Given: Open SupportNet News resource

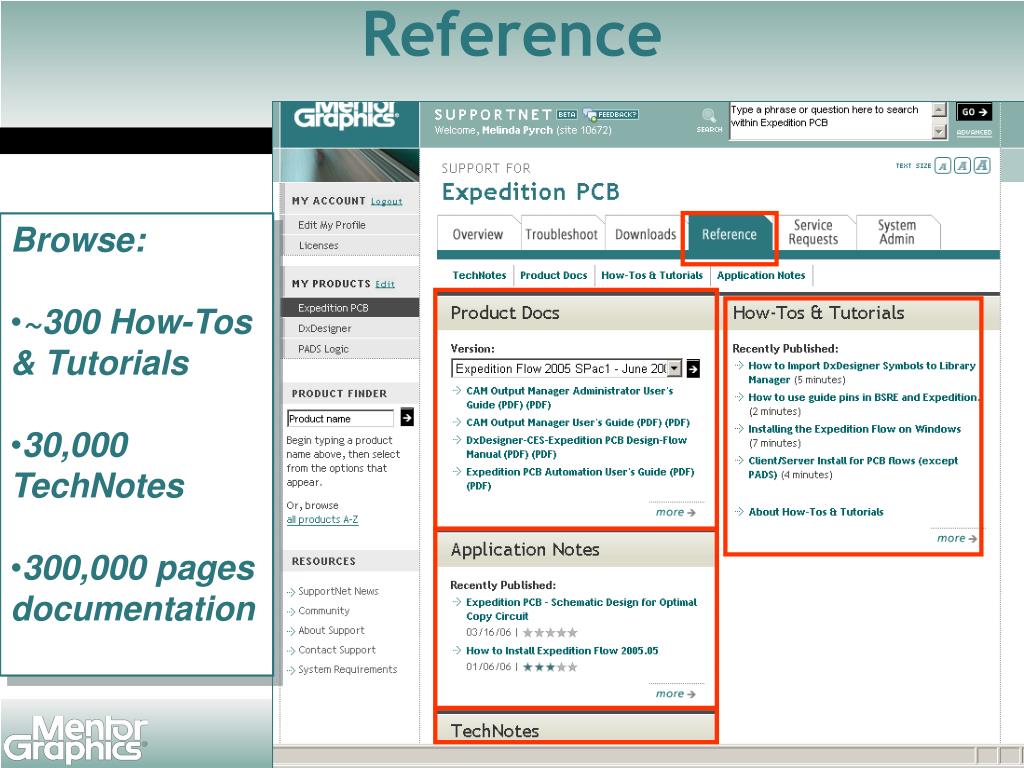Looking at the screenshot, I should click(x=338, y=591).
